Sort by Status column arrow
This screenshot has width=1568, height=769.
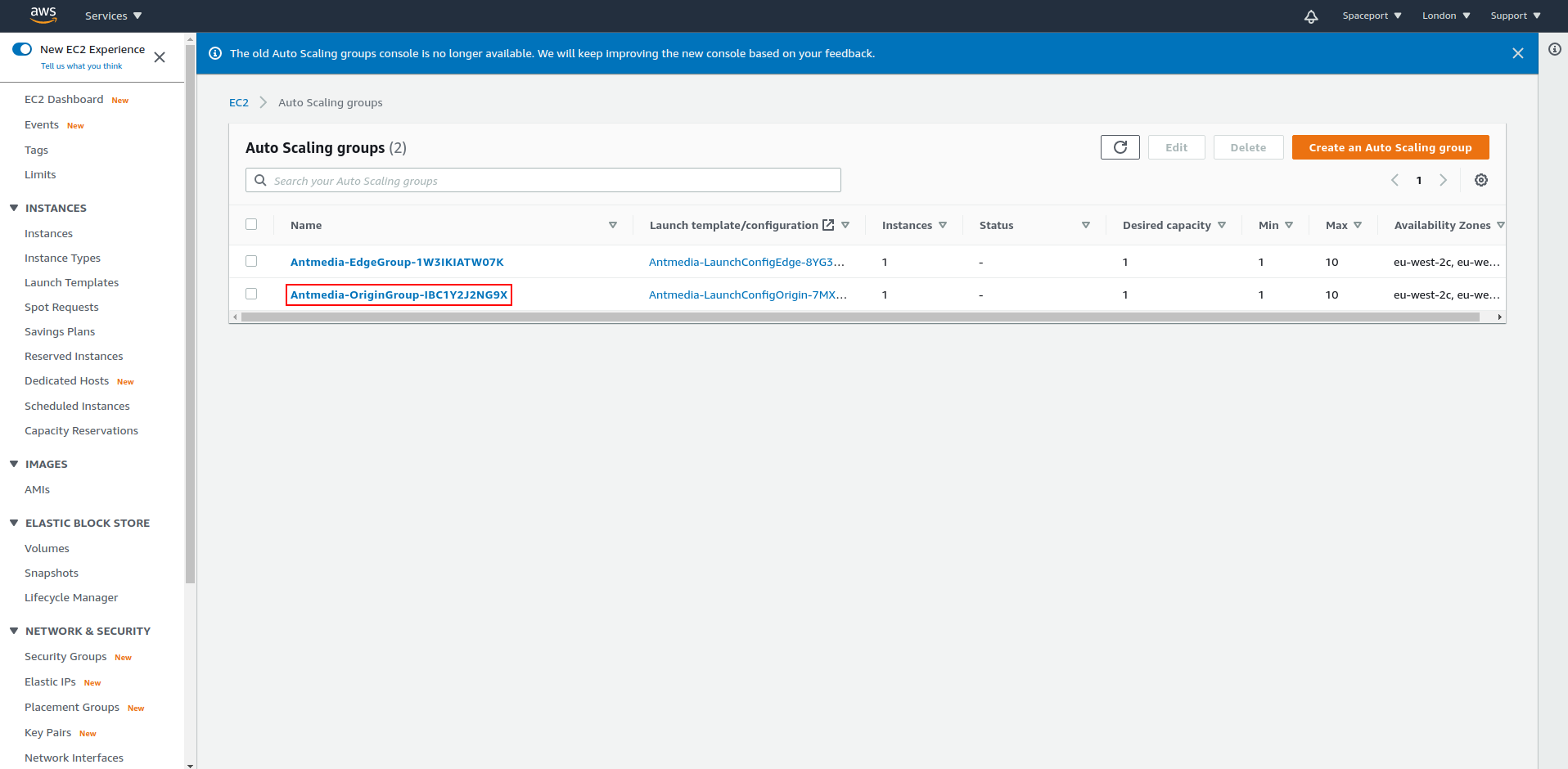[1086, 225]
